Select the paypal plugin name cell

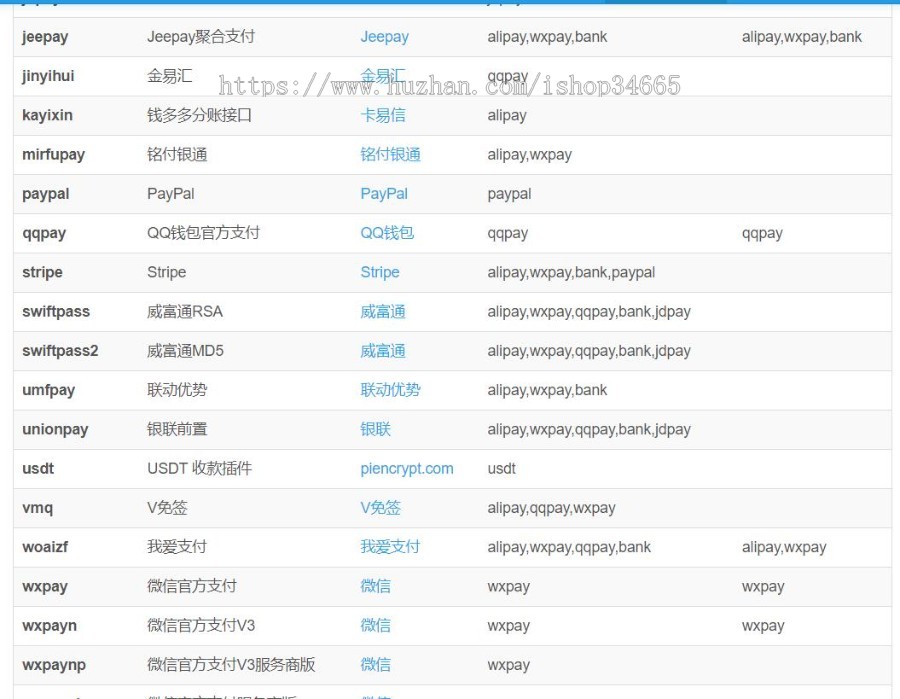coord(46,194)
